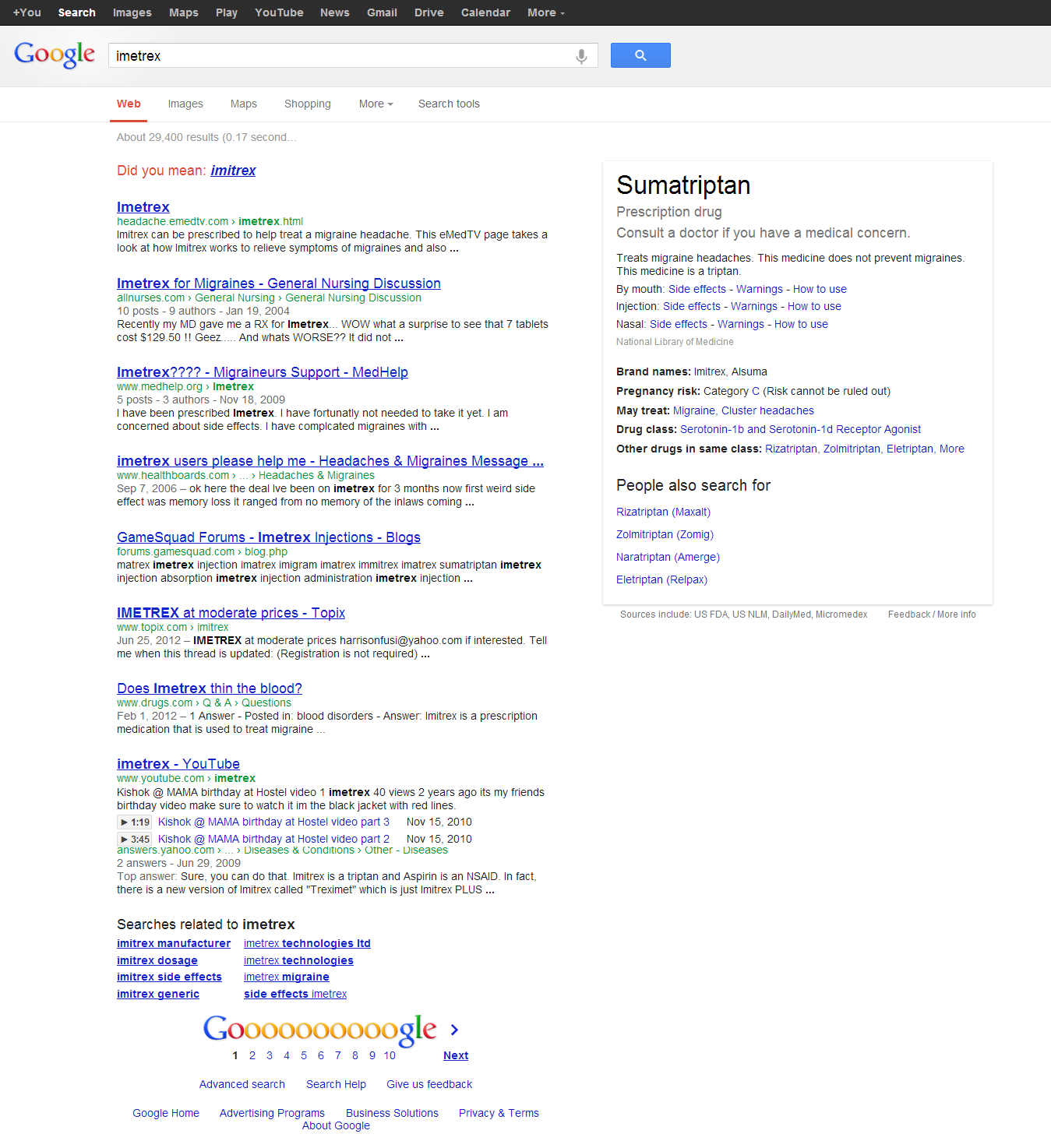Click related search imetrex technologies ltd
The width and height of the screenshot is (1051, 1148).
(x=307, y=944)
